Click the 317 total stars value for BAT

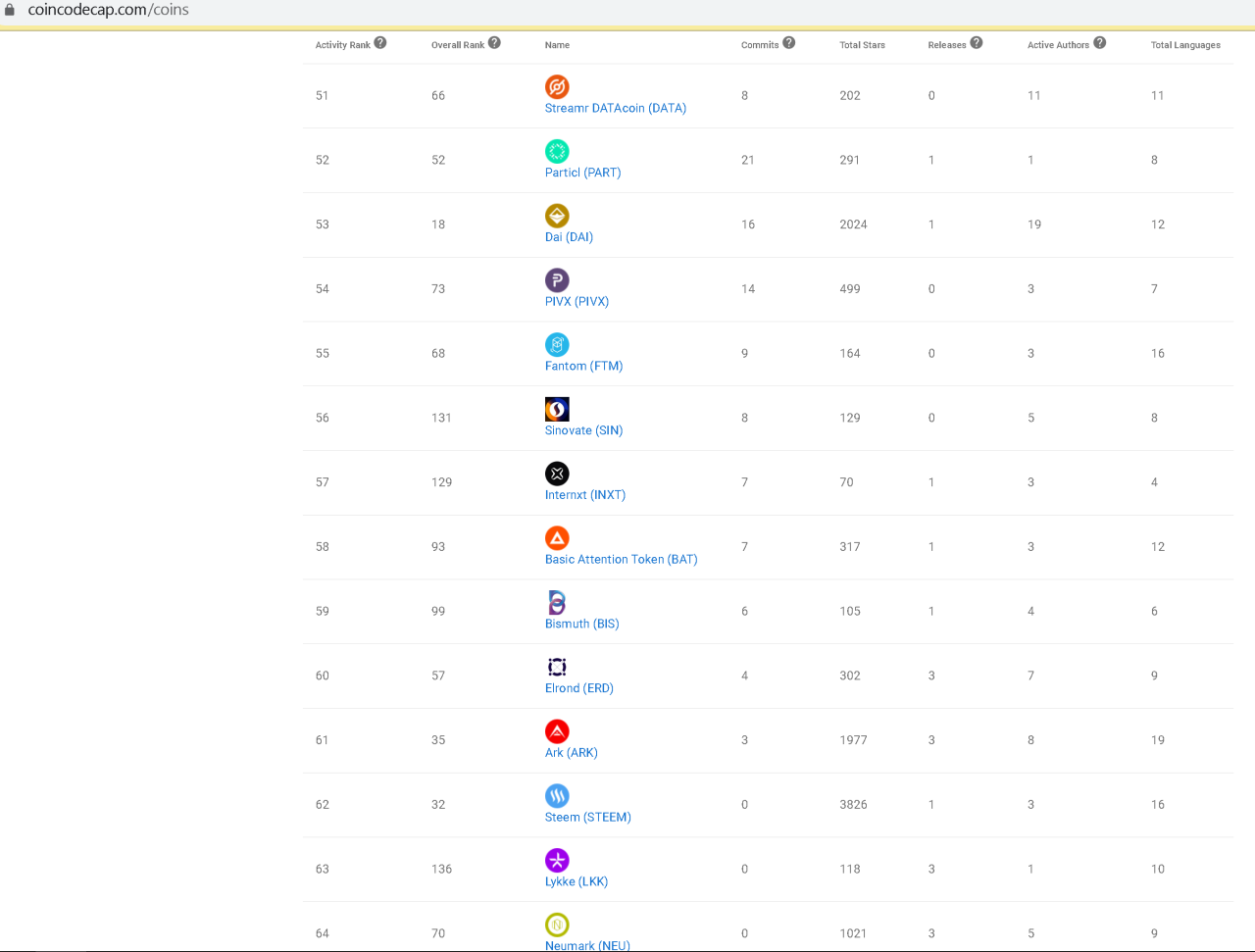(850, 547)
